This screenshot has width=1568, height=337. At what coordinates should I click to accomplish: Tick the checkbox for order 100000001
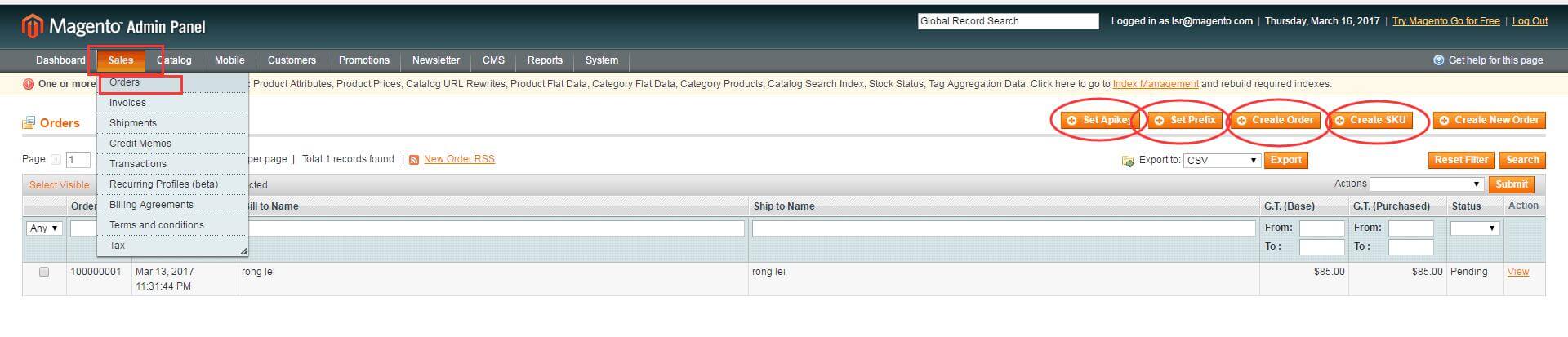point(44,272)
